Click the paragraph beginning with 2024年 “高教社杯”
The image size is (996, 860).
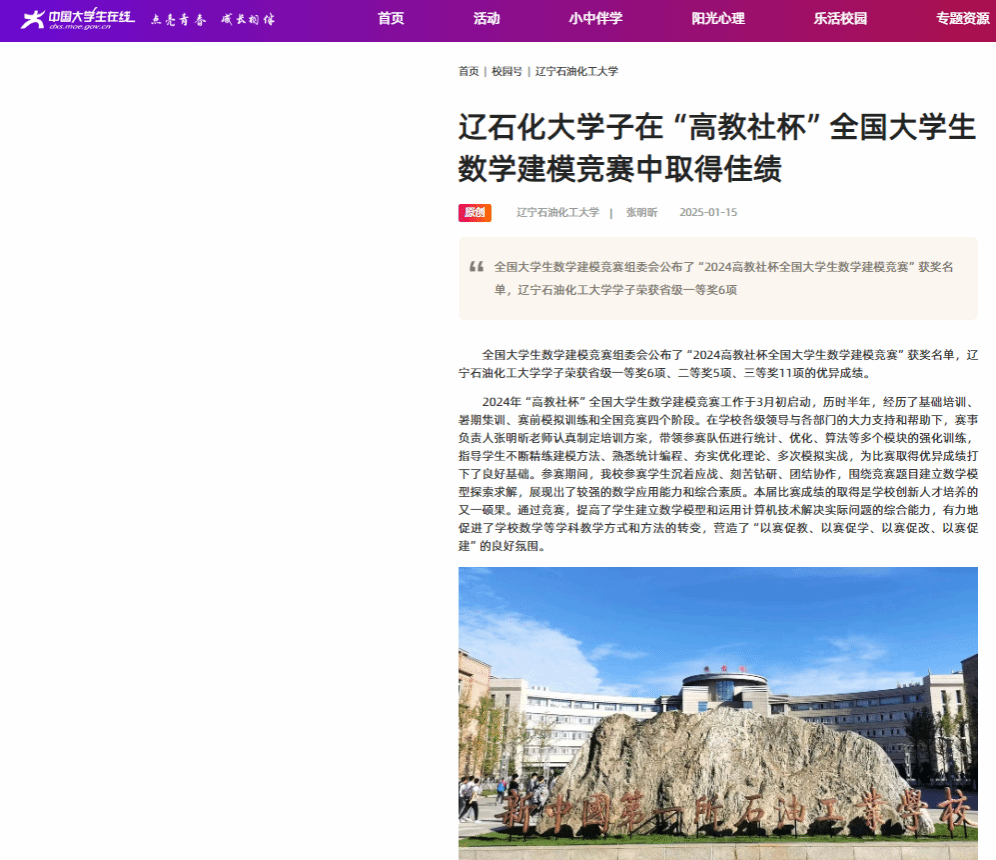click(718, 474)
